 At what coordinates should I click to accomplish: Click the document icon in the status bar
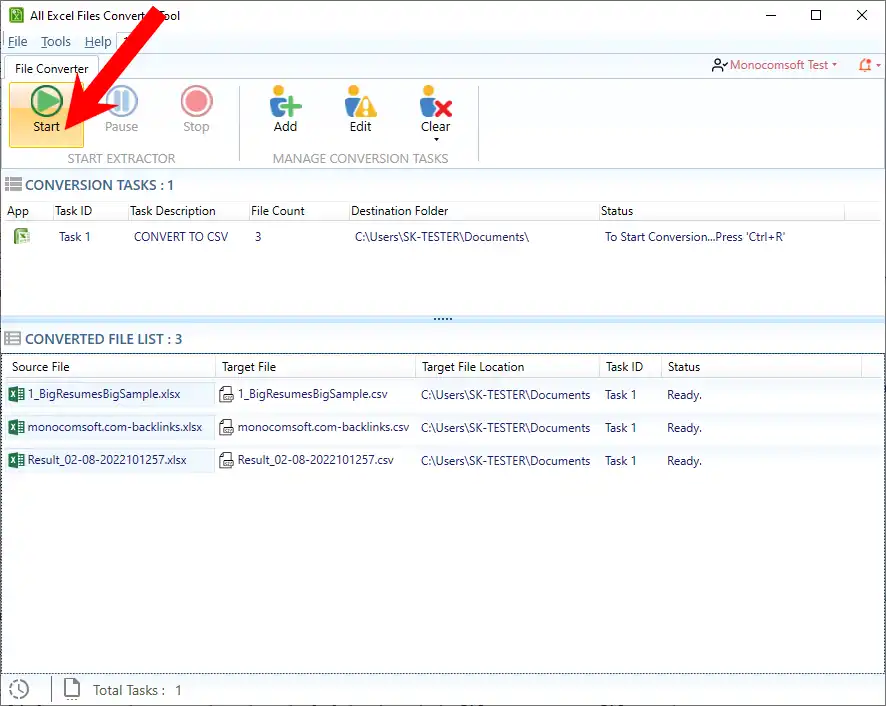[x=72, y=688]
